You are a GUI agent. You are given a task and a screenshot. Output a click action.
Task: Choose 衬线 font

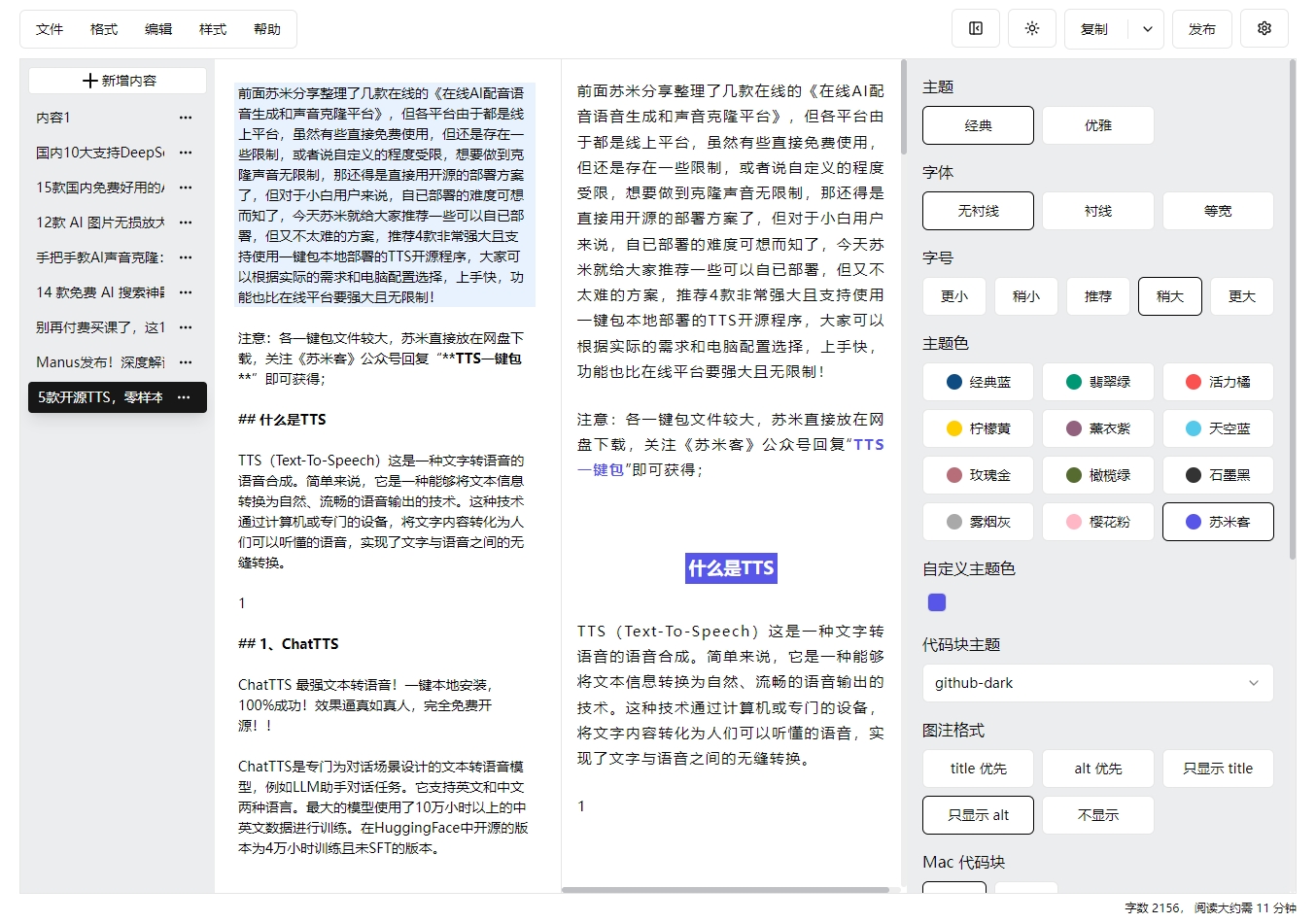pyautogui.click(x=1098, y=211)
